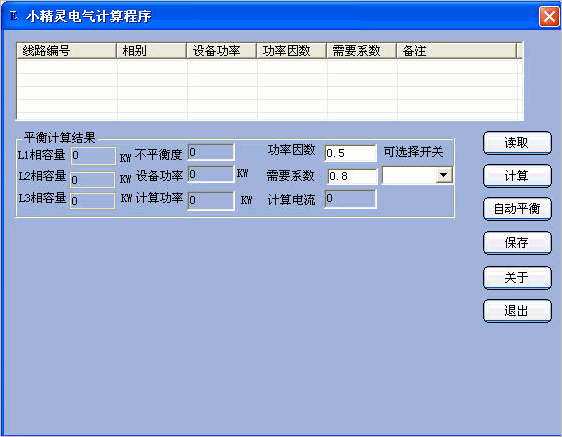Image resolution: width=562 pixels, height=437 pixels.
Task: Run 自动平衡 auto balance
Action: [x=517, y=209]
